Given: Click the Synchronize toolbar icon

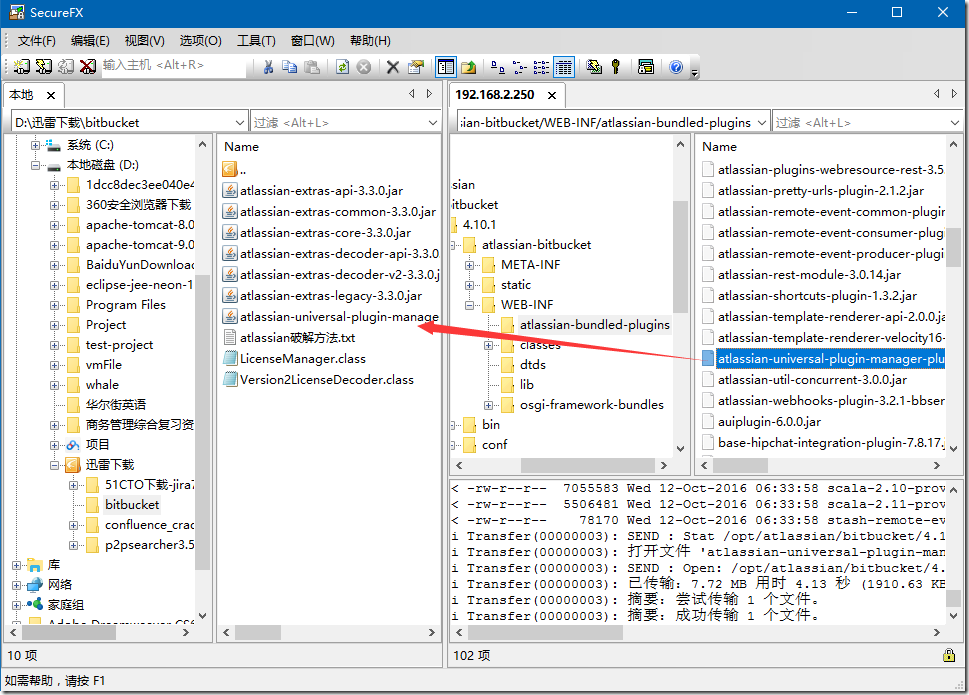Looking at the screenshot, I should 594,67.
